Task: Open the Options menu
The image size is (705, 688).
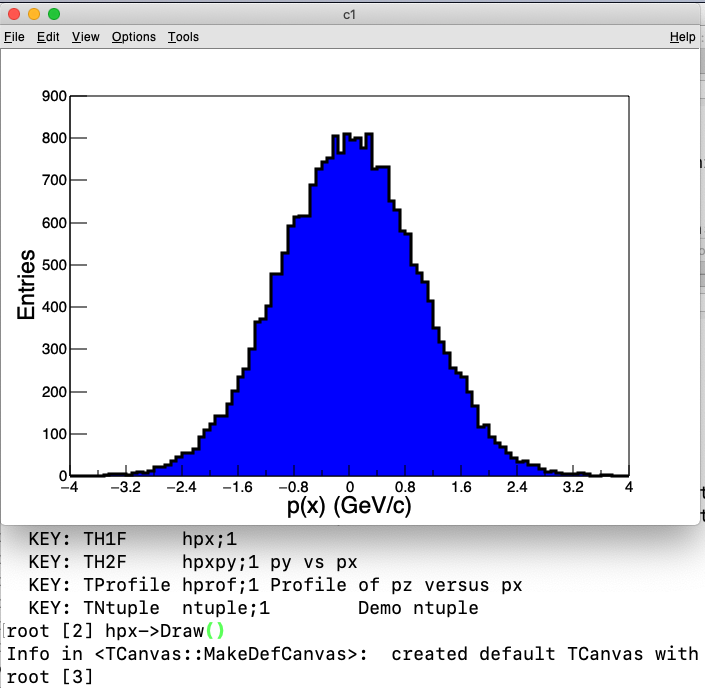Action: 134,37
